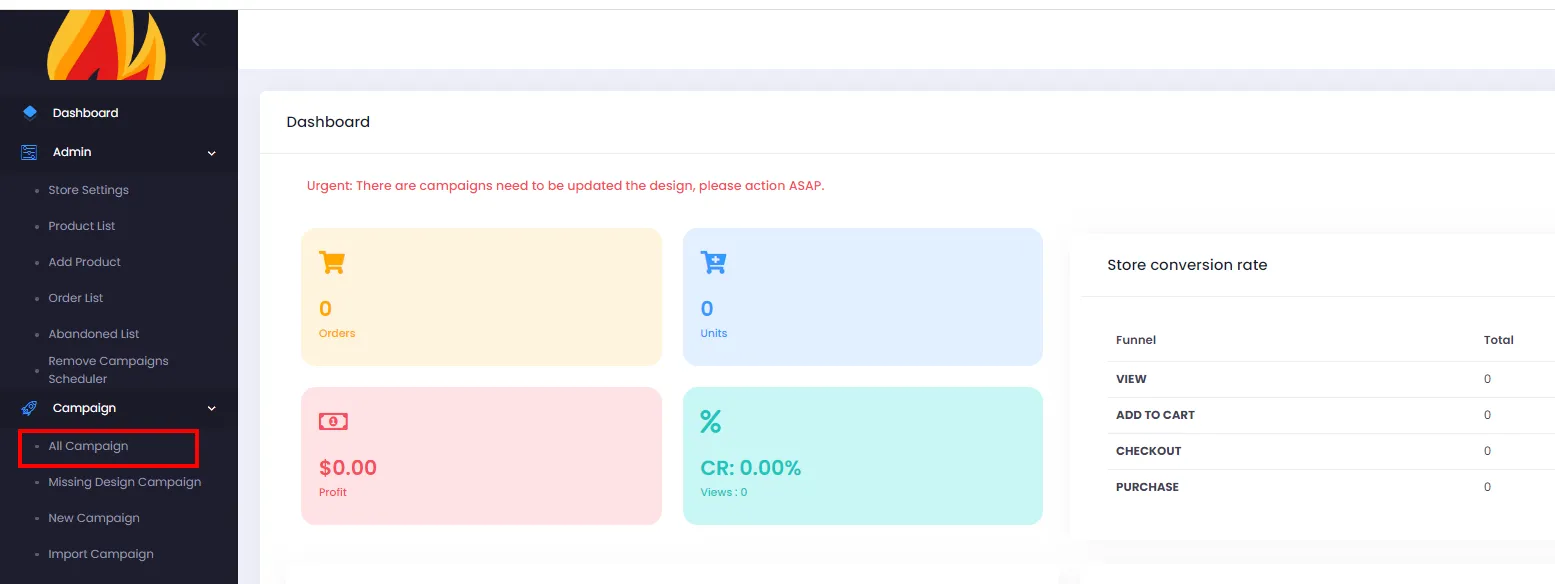1555x584 pixels.
Task: Open All Campaign page
Action: pos(88,446)
